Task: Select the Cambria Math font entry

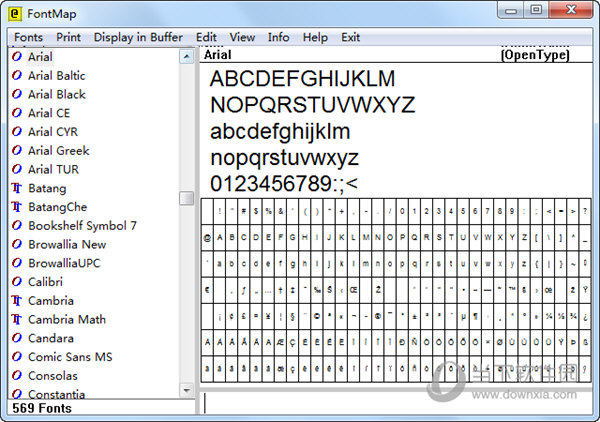Action: 67,319
